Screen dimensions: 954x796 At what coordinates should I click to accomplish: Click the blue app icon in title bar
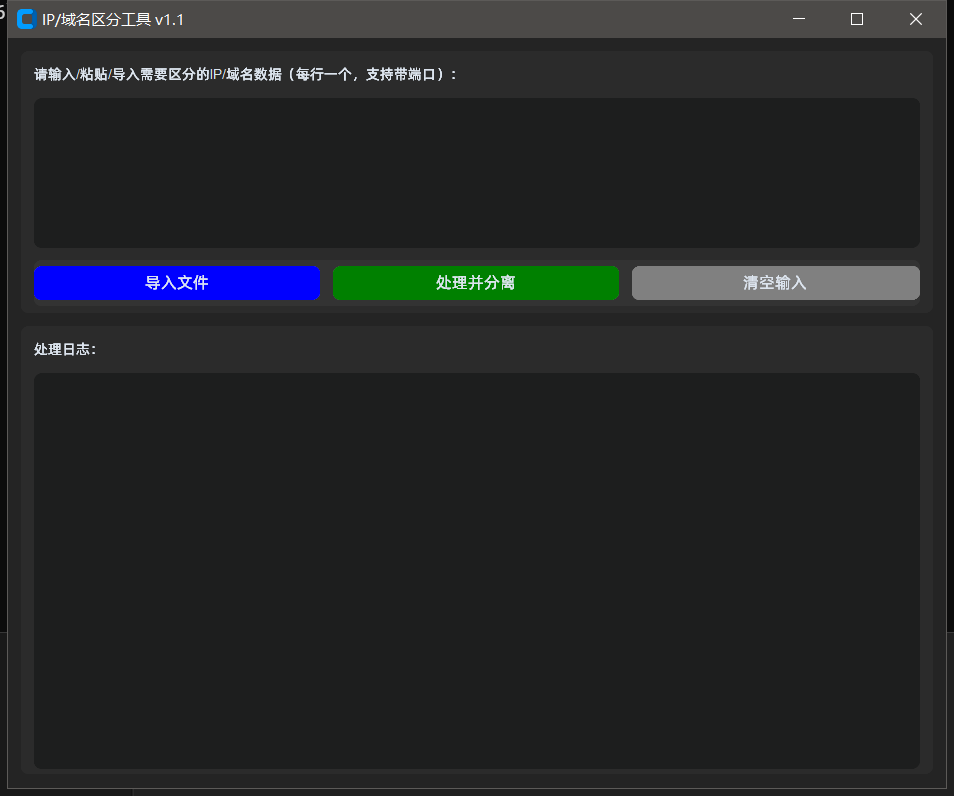click(25, 20)
